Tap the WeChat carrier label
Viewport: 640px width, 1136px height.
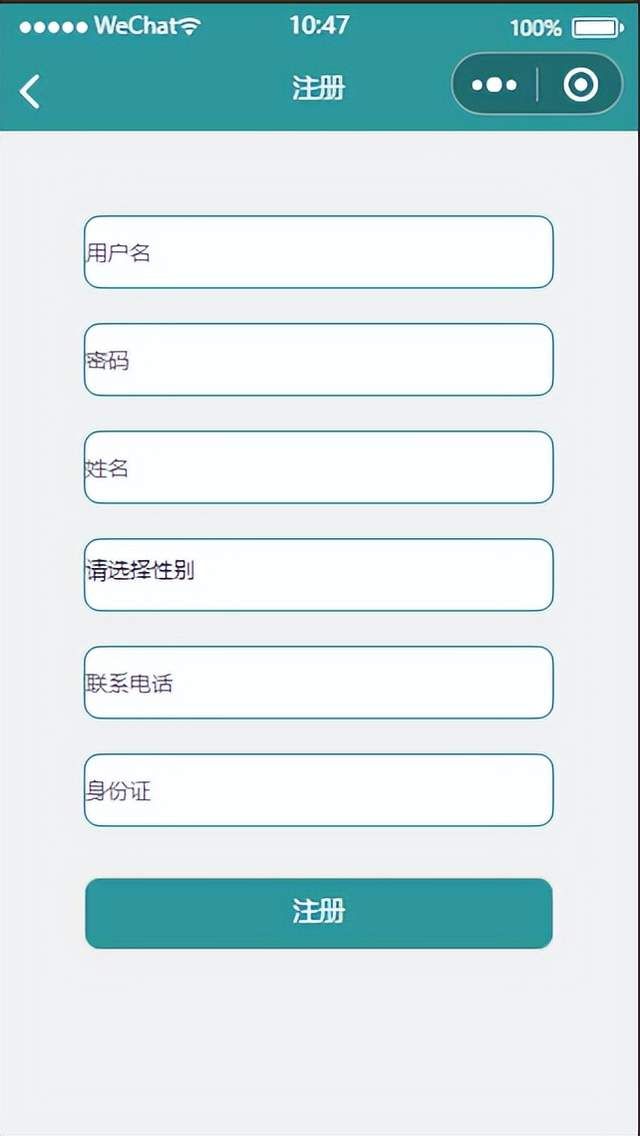click(136, 28)
